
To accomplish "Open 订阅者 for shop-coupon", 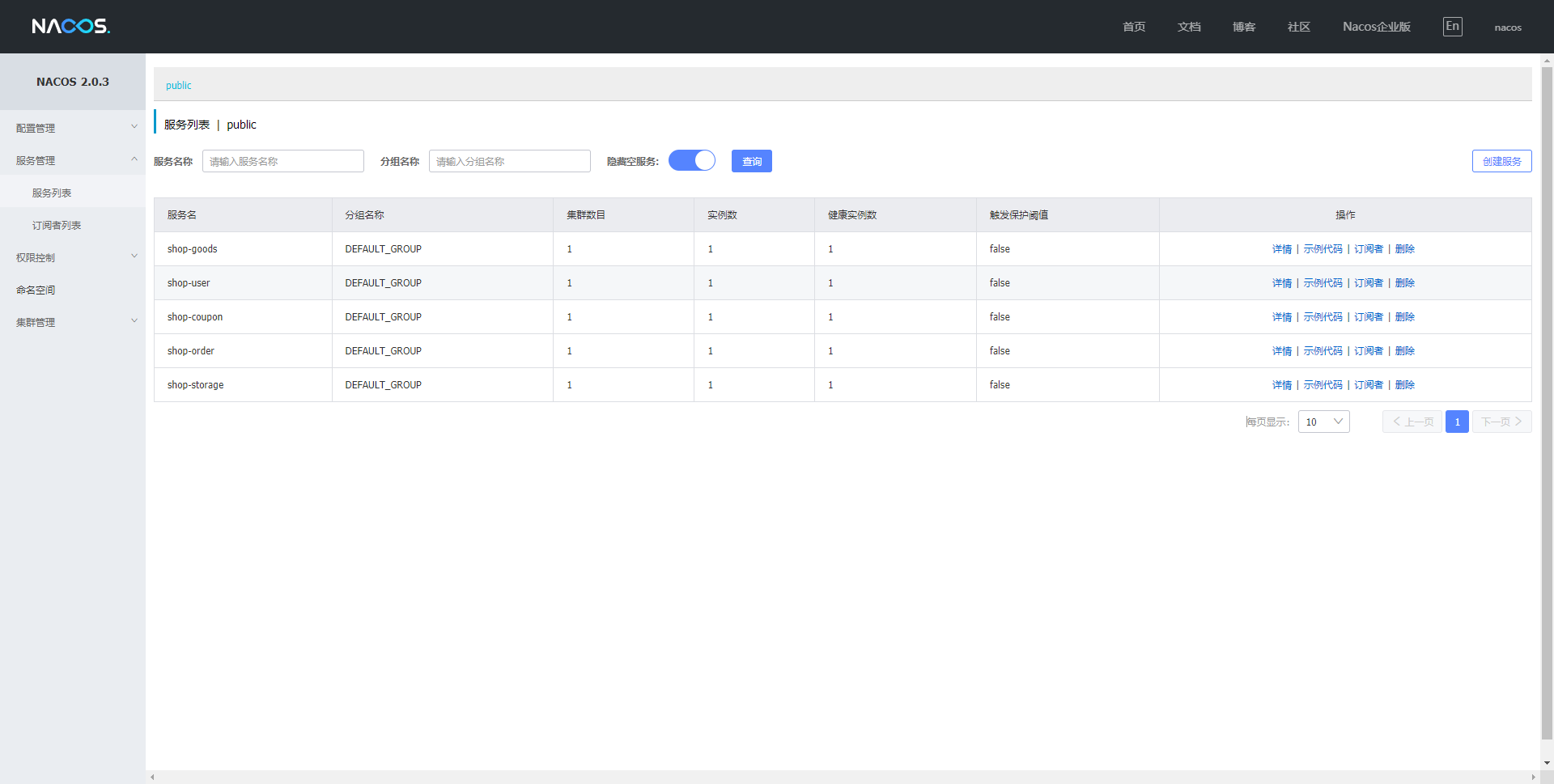I will coord(1369,317).
